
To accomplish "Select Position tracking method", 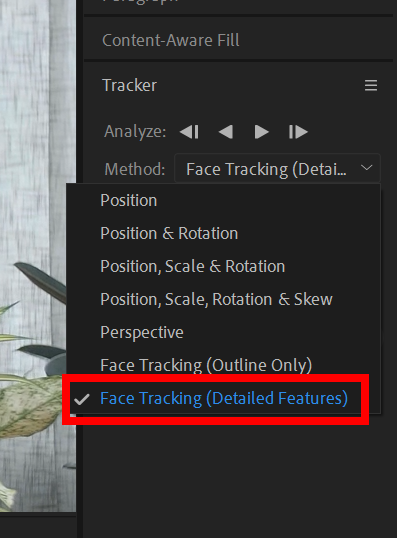I will pos(223,200).
